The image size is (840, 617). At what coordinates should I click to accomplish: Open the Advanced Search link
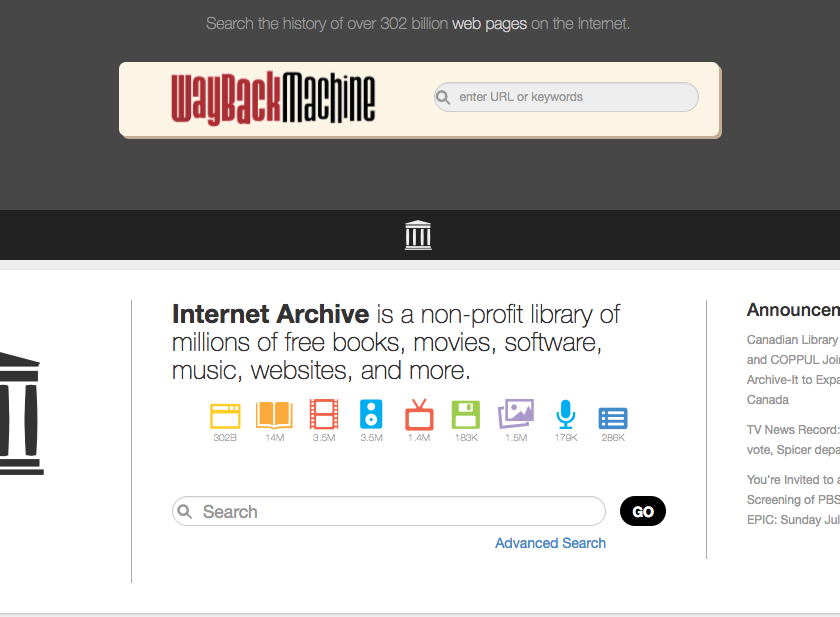click(550, 543)
